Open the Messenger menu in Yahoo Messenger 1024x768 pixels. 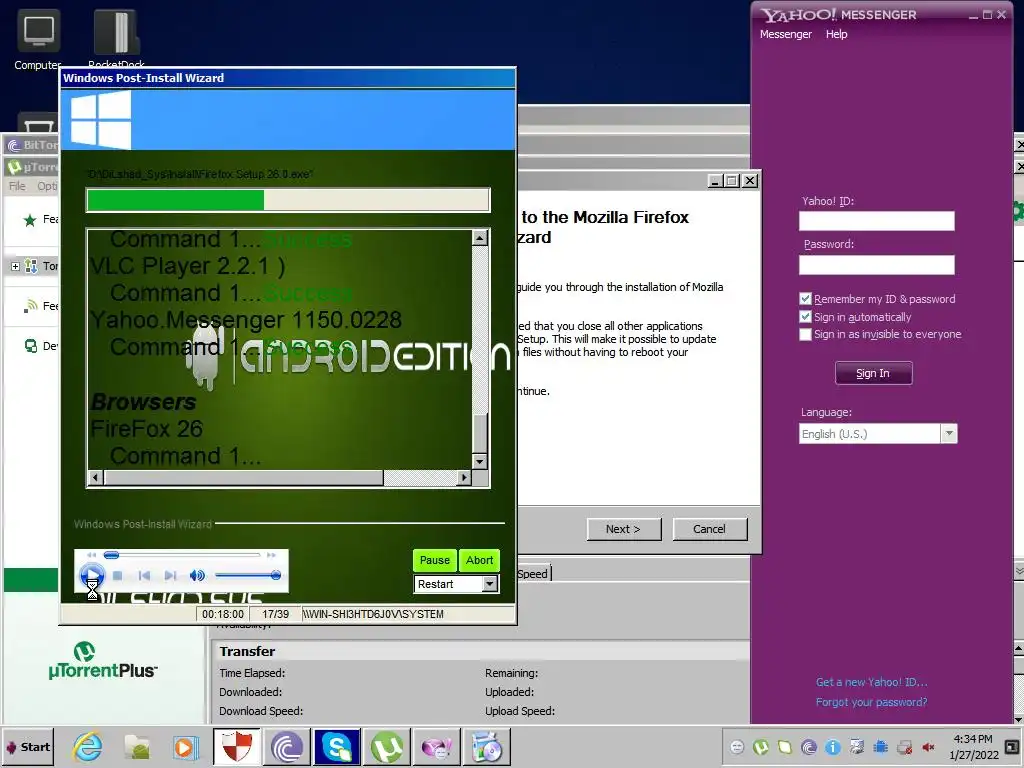click(786, 34)
